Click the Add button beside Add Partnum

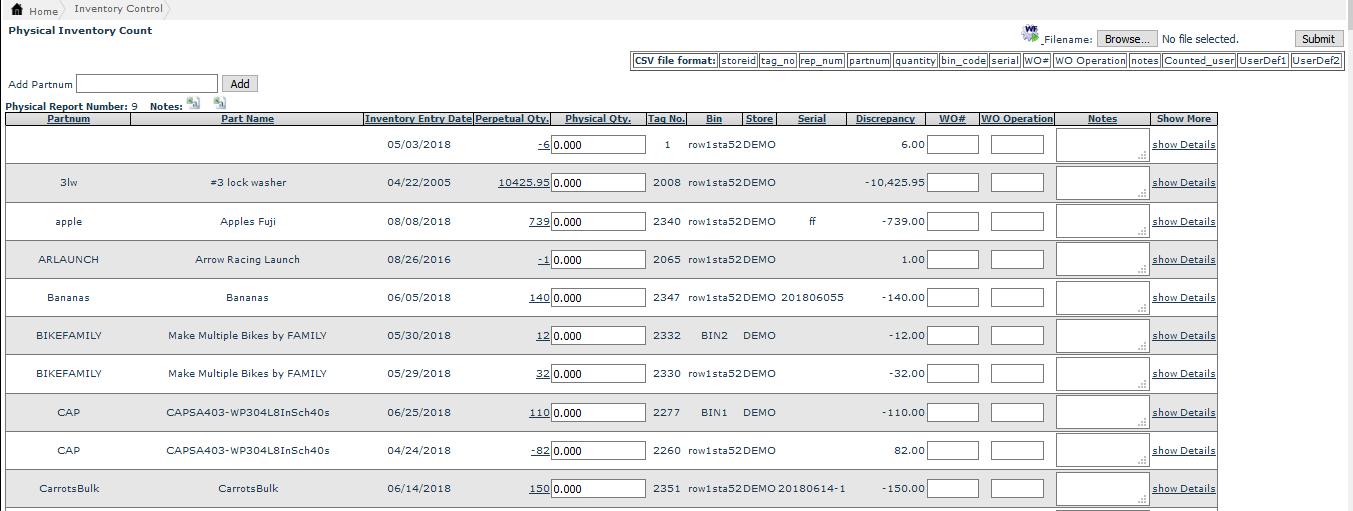tap(240, 84)
